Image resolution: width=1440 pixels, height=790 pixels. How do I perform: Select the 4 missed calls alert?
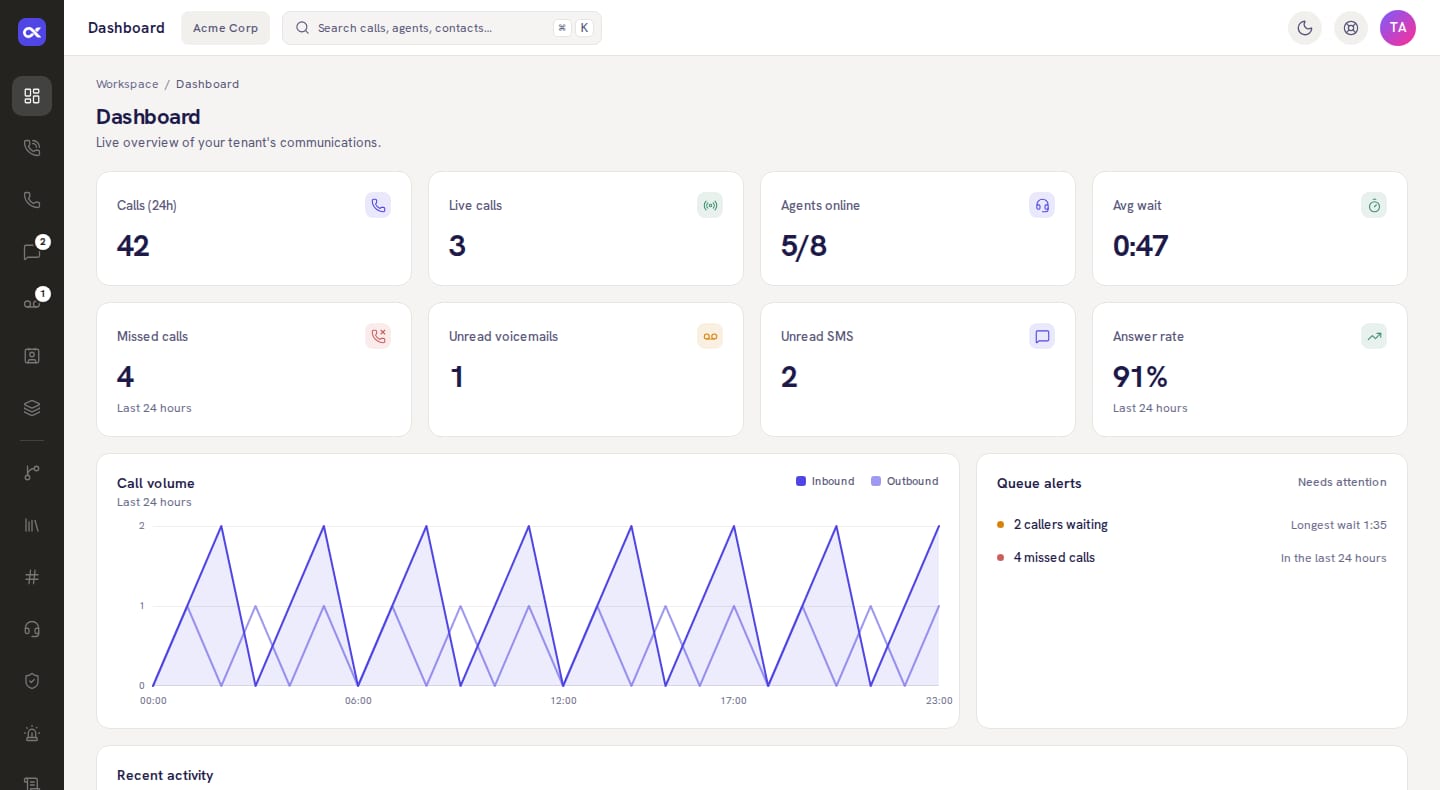click(1192, 558)
